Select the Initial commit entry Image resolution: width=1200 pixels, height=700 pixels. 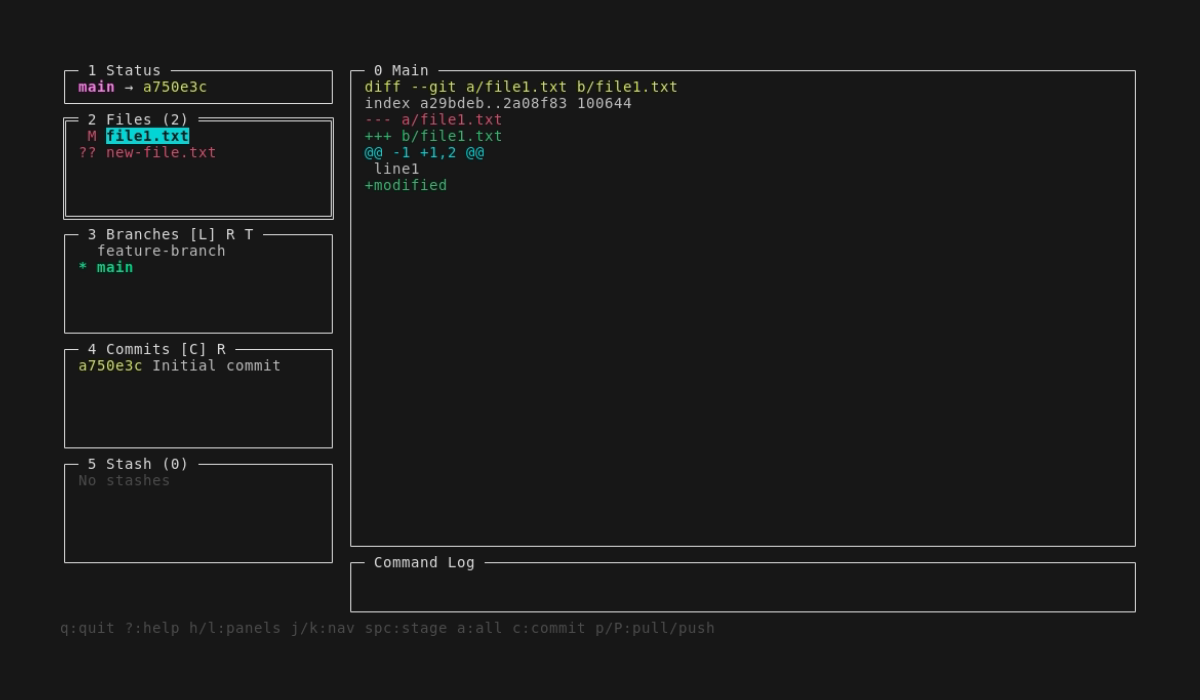(216, 366)
